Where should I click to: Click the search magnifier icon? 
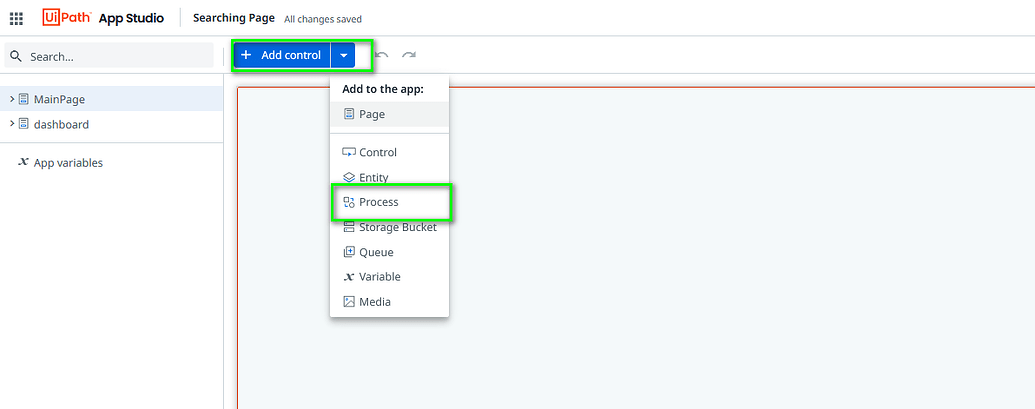tap(16, 57)
